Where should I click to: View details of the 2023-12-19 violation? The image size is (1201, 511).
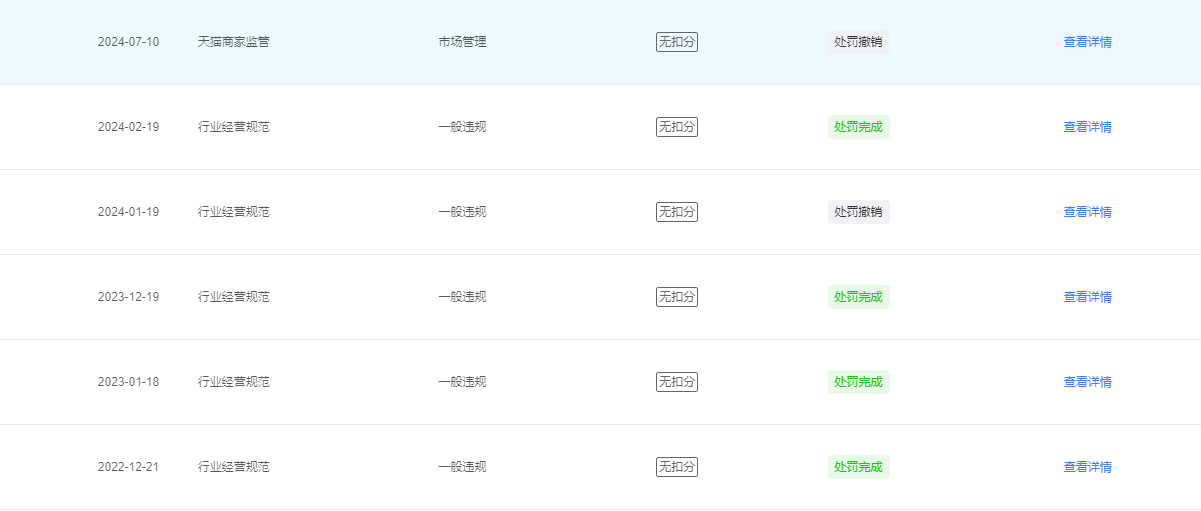point(1087,297)
